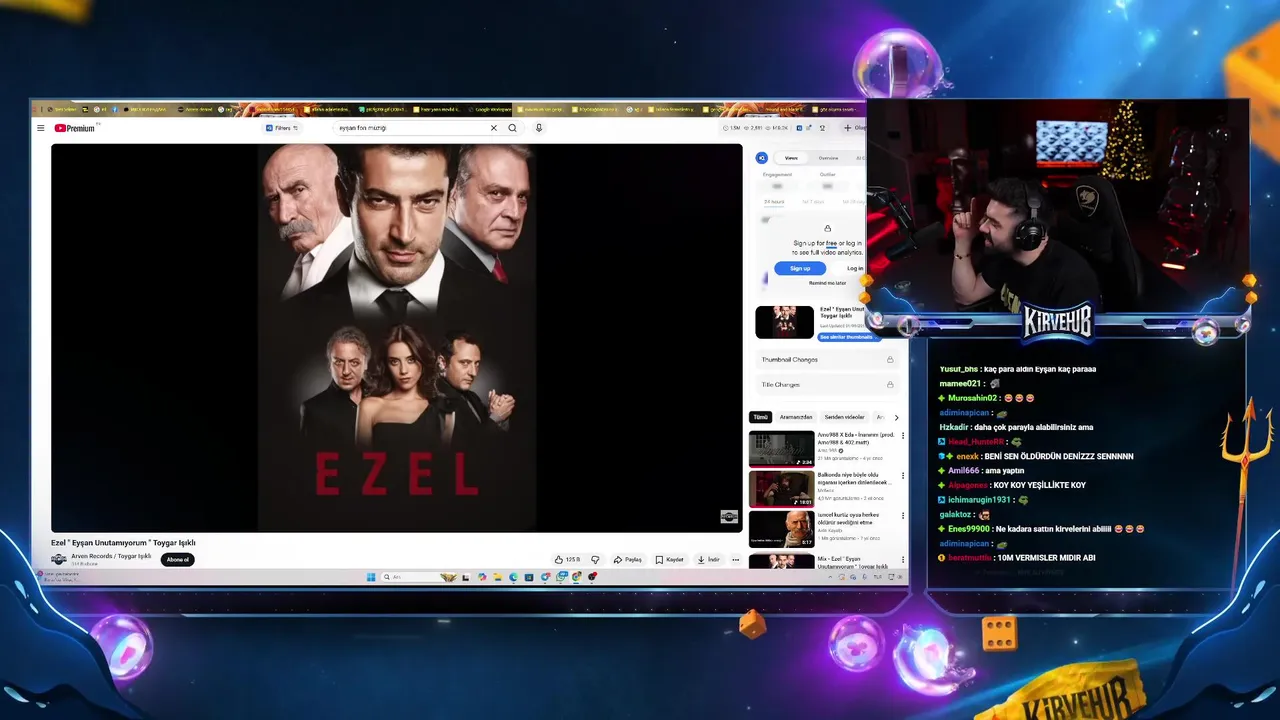
Task: Expand the locked Thumbnail Changes row
Action: coord(827,359)
